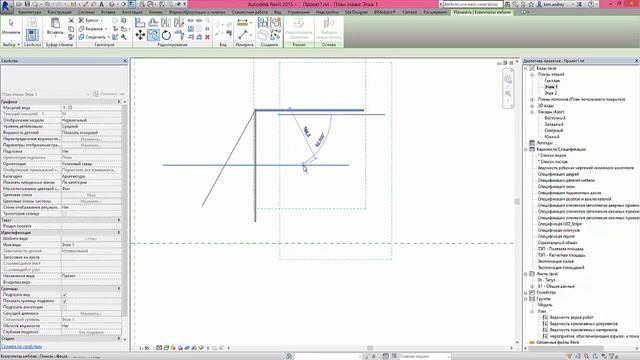Click the navigation zoom wheel icon in canvas

tap(508, 79)
